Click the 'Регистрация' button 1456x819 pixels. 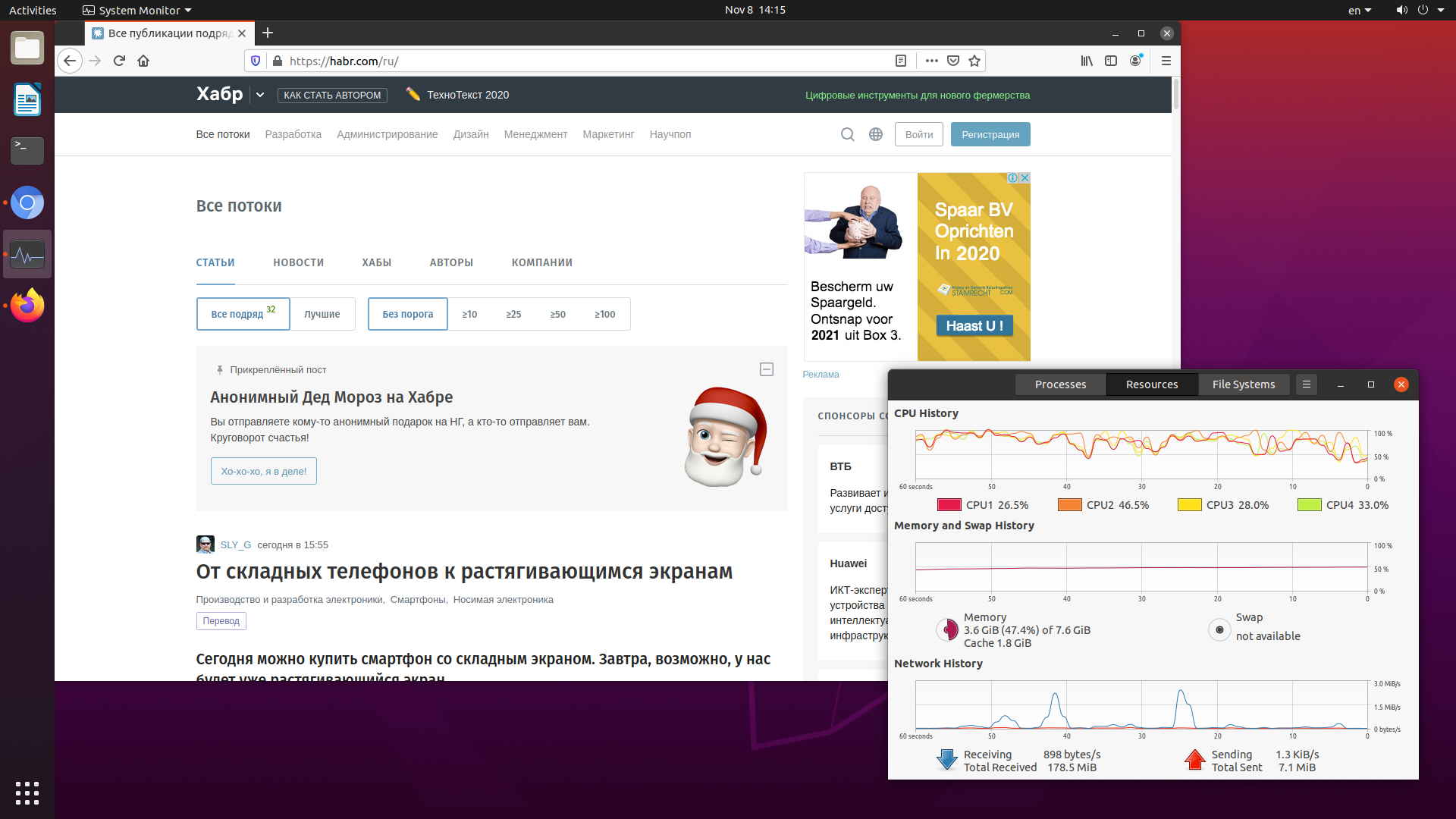click(990, 134)
